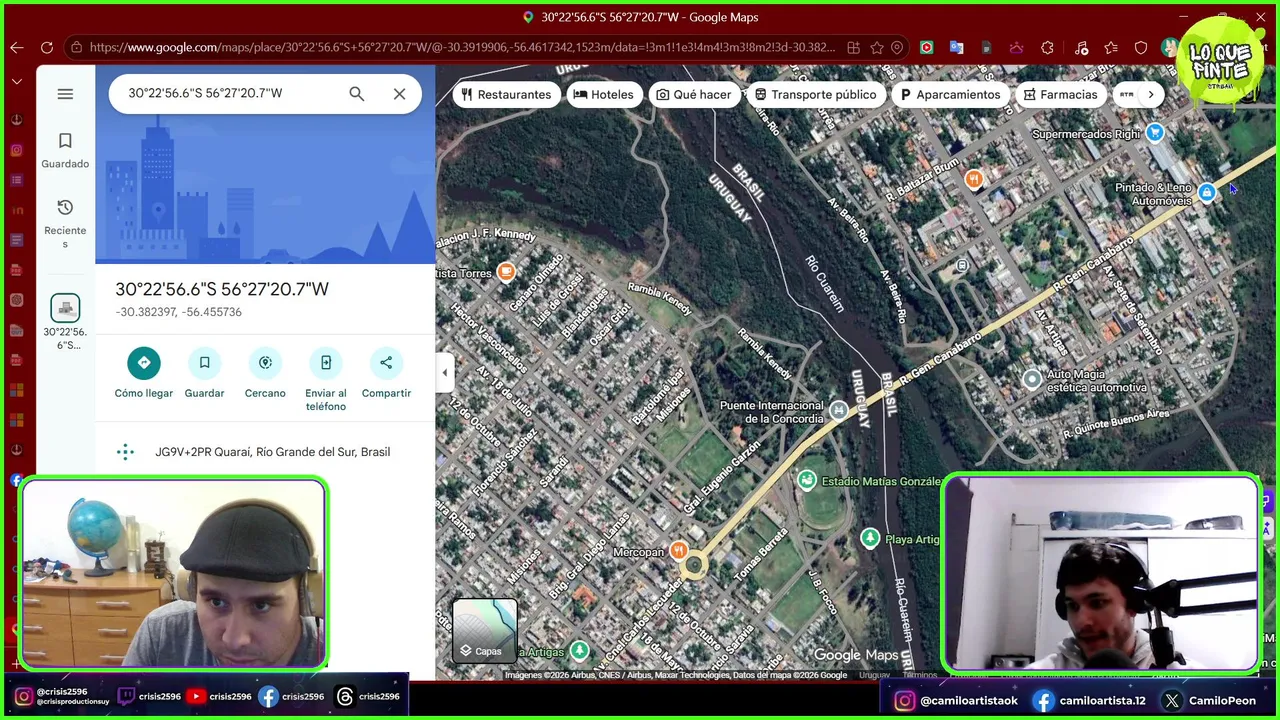
Task: Select the Qué hacer category chip
Action: click(x=694, y=94)
